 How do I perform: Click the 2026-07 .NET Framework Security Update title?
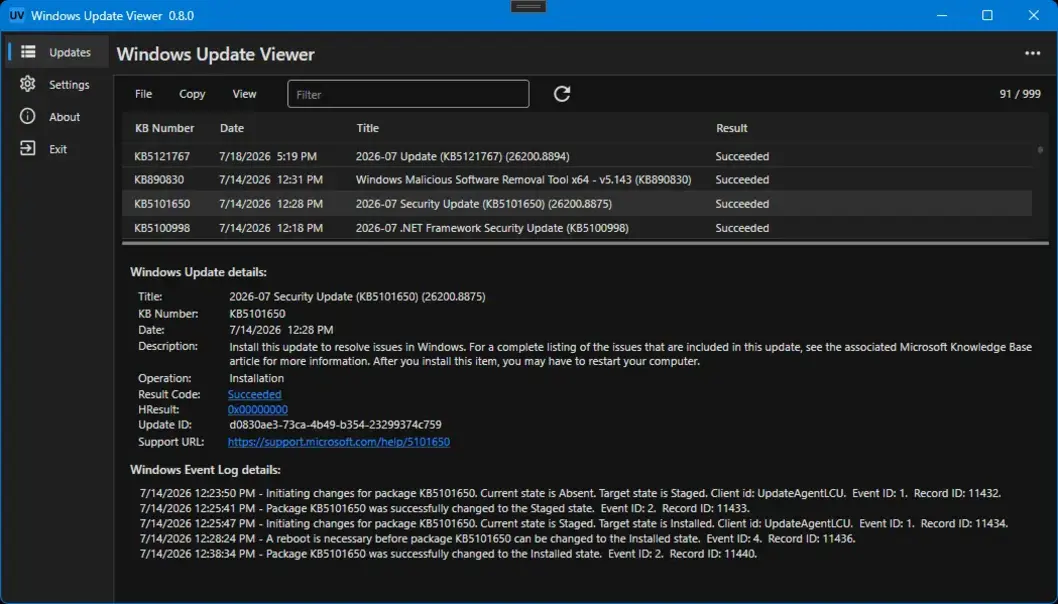click(x=492, y=228)
